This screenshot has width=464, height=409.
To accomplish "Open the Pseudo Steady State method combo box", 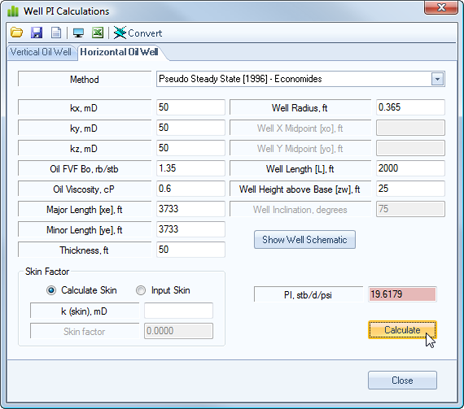I will point(300,79).
